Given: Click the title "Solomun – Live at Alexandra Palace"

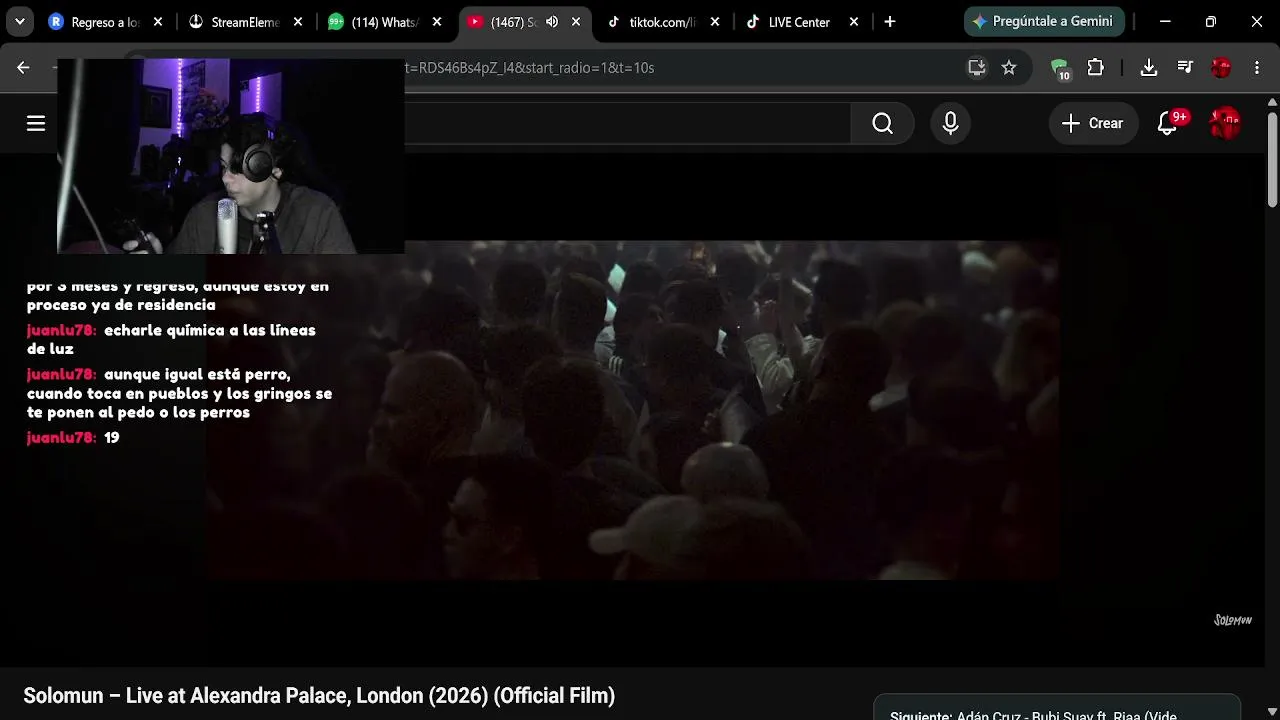Looking at the screenshot, I should [319, 696].
